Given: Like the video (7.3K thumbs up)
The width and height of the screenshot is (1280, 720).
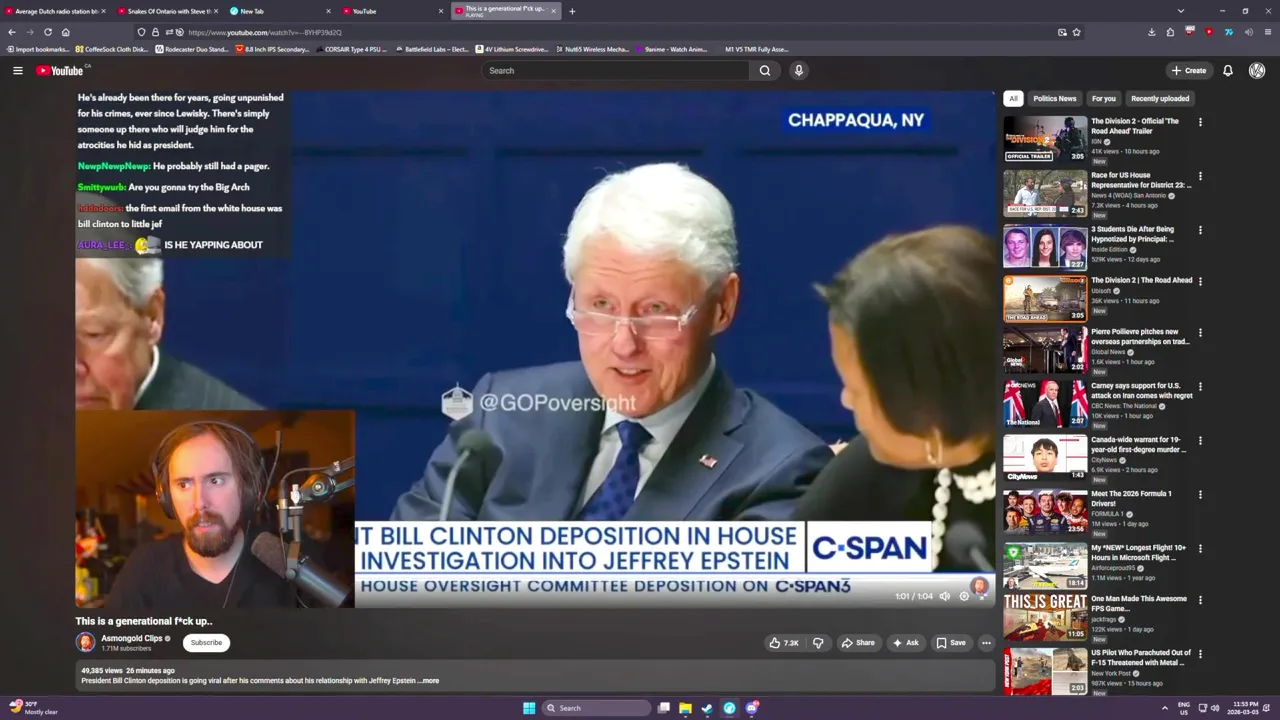Looking at the screenshot, I should pos(784,643).
